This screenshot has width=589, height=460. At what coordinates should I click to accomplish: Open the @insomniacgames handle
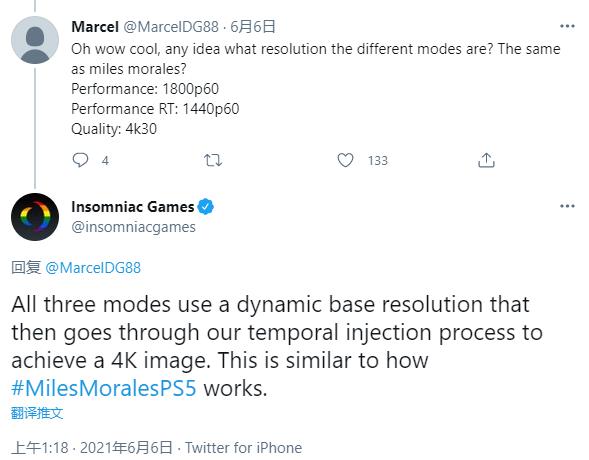133,227
